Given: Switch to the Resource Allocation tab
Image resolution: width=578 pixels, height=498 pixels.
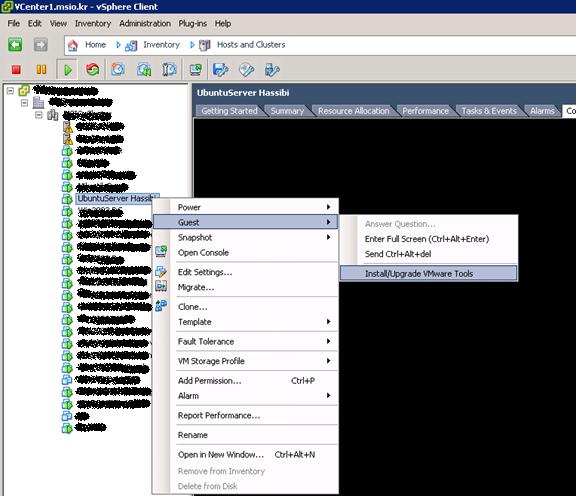Looking at the screenshot, I should click(354, 111).
